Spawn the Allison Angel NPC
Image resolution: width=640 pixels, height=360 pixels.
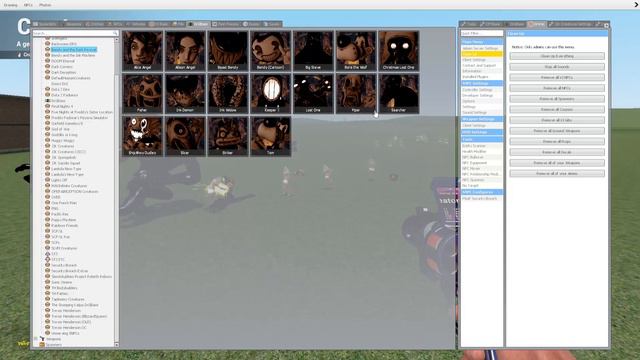[x=185, y=51]
